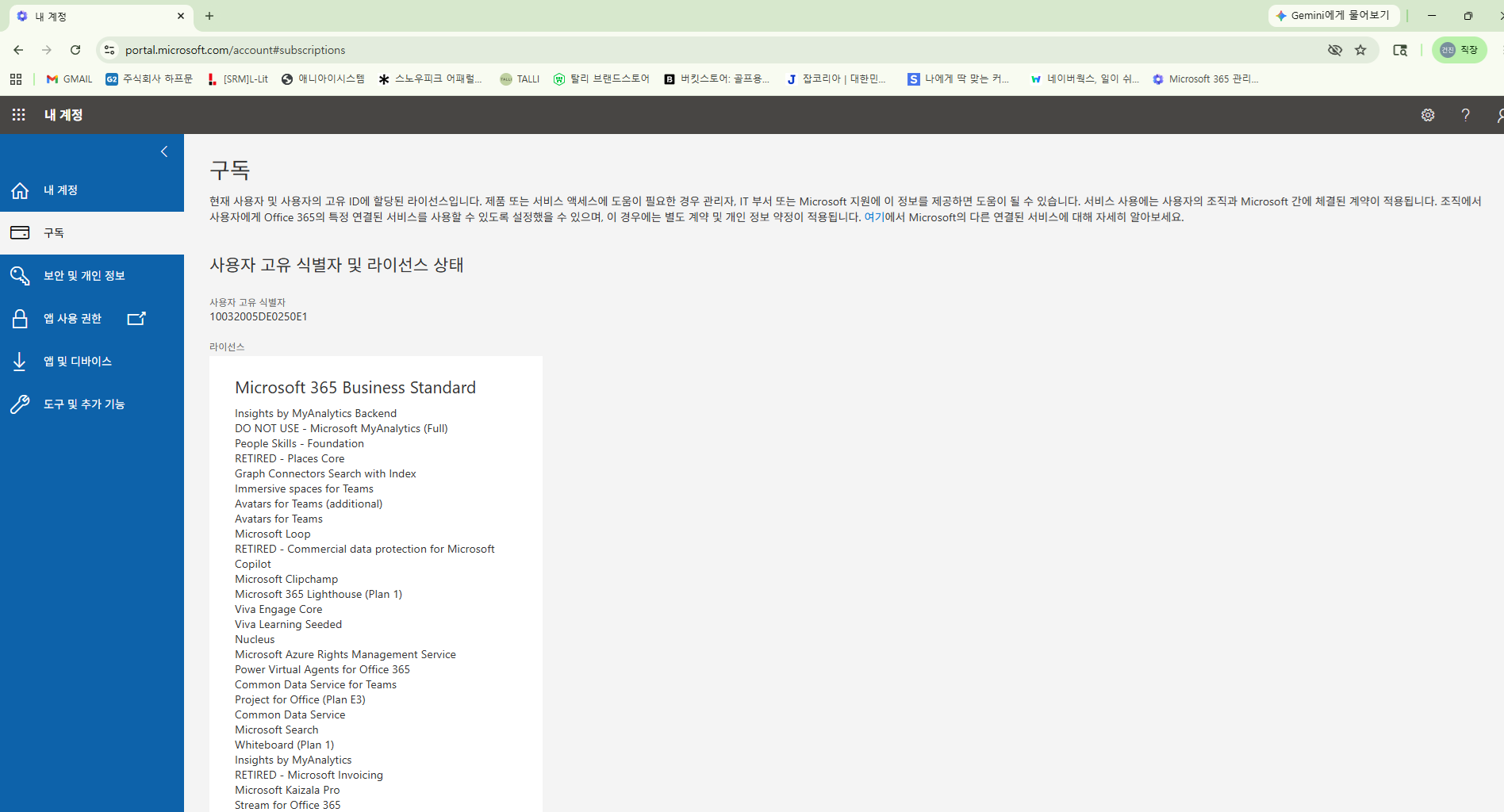The height and width of the screenshot is (812, 1504).
Task: Open the 탈리 브랜드스토어 bookmark
Action: (x=601, y=79)
